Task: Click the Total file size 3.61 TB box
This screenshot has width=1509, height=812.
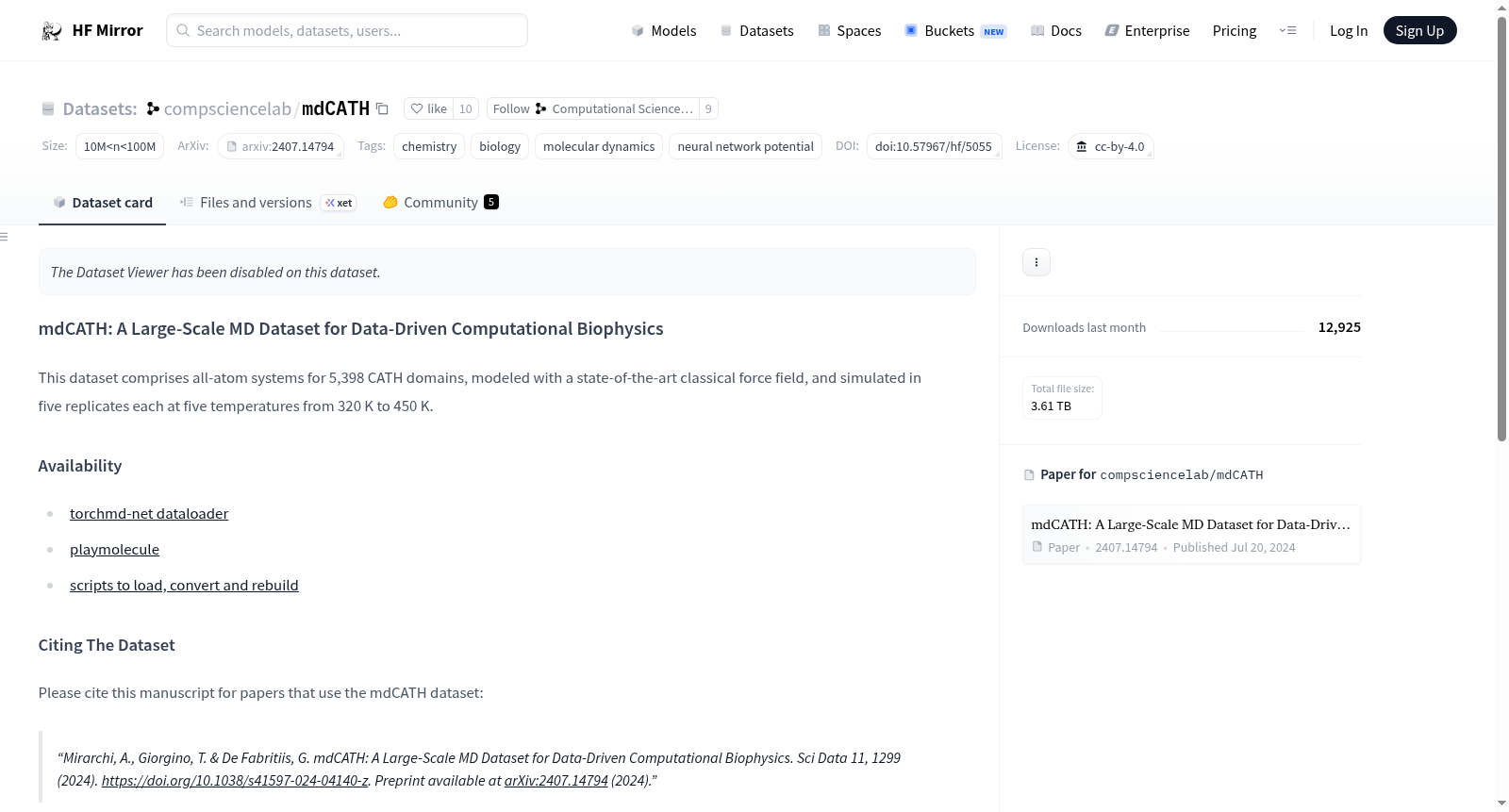Action: [x=1063, y=397]
